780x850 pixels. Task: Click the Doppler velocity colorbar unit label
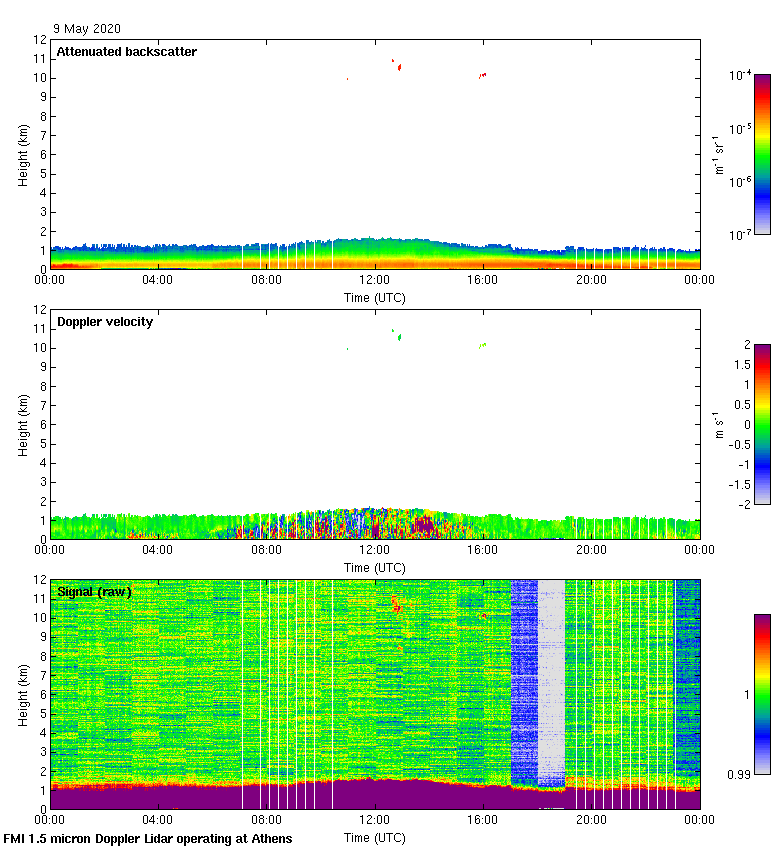(718, 425)
